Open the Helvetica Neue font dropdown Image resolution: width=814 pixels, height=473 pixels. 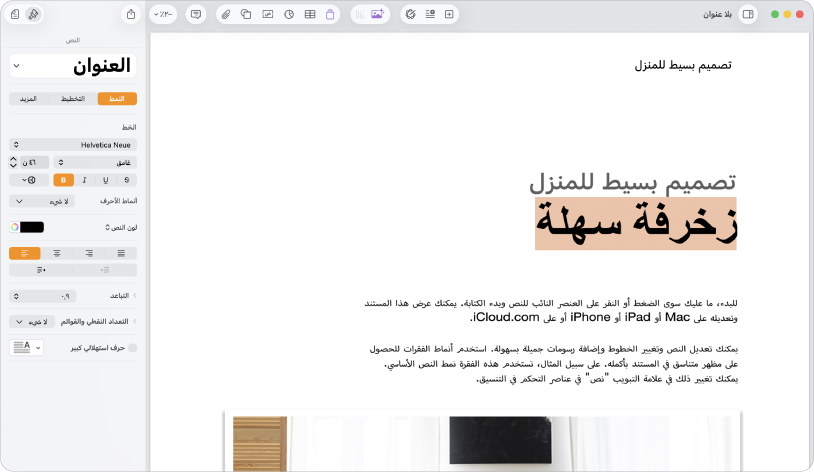click(x=73, y=145)
